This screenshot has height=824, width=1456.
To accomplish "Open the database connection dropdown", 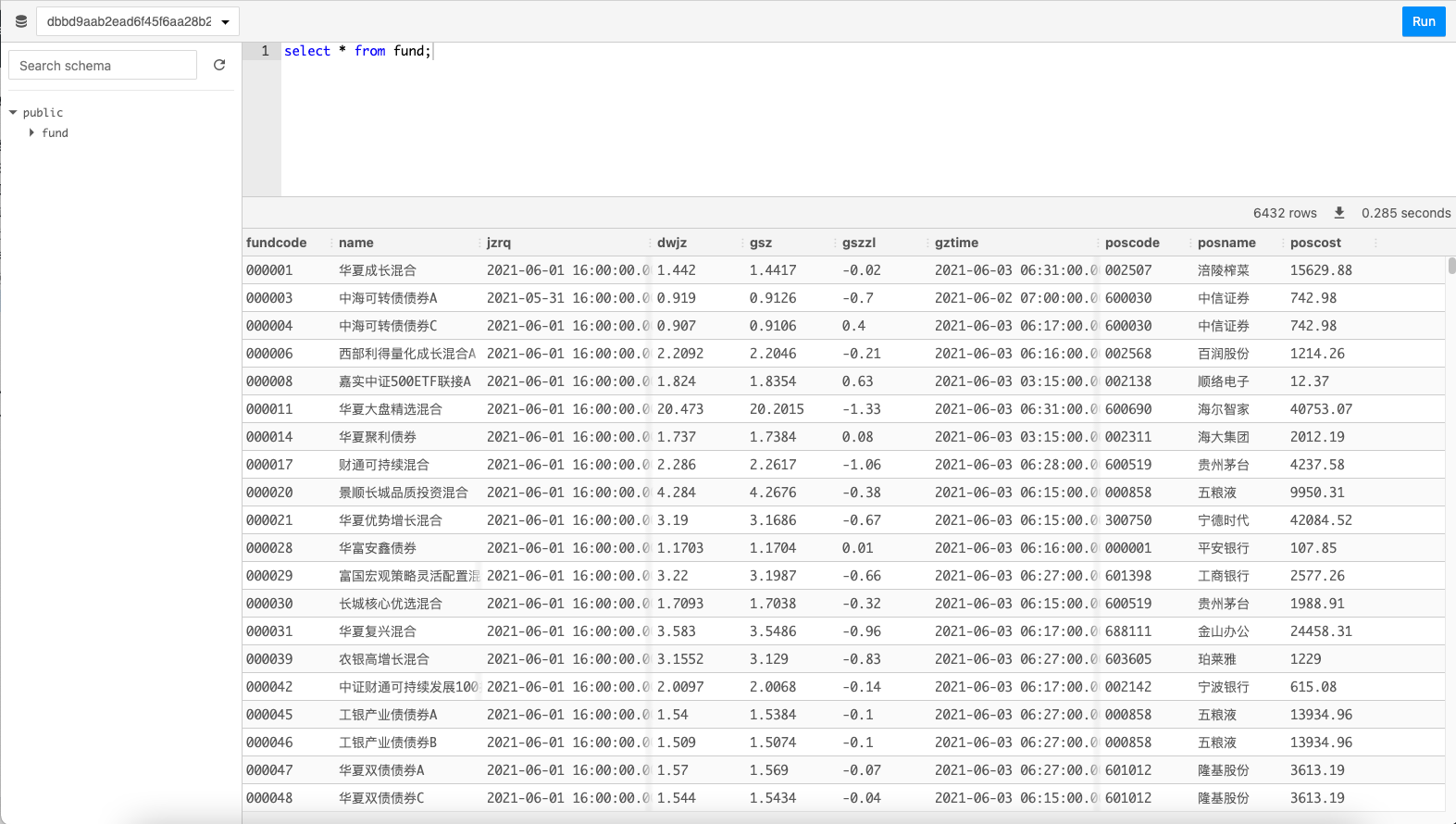I will pyautogui.click(x=138, y=21).
